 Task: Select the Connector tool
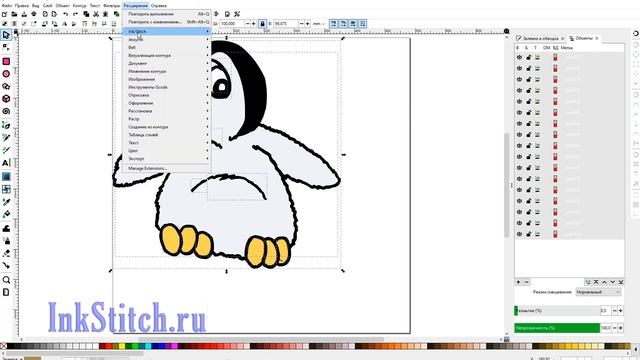pyautogui.click(x=6, y=265)
